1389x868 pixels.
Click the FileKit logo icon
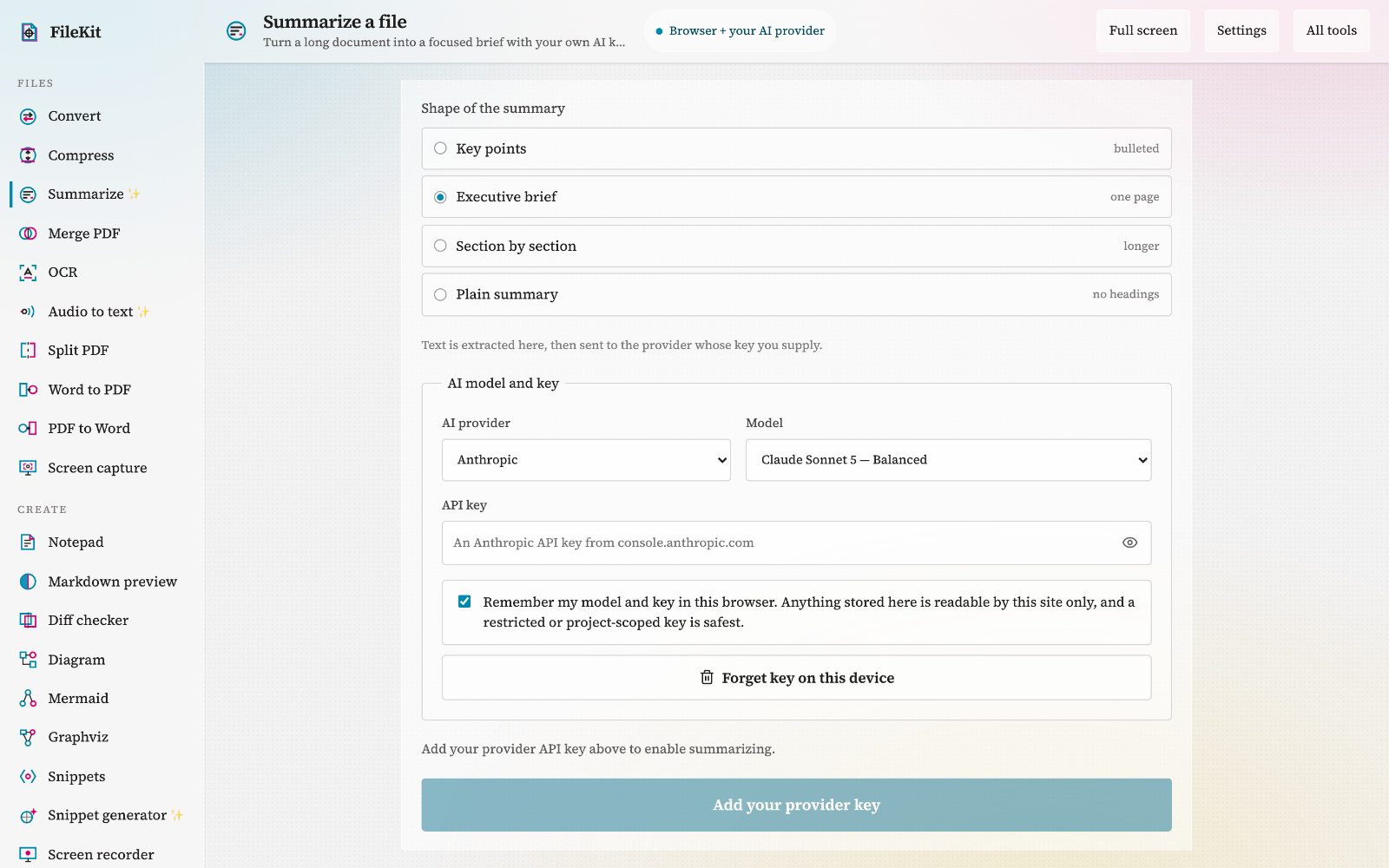pyautogui.click(x=29, y=32)
